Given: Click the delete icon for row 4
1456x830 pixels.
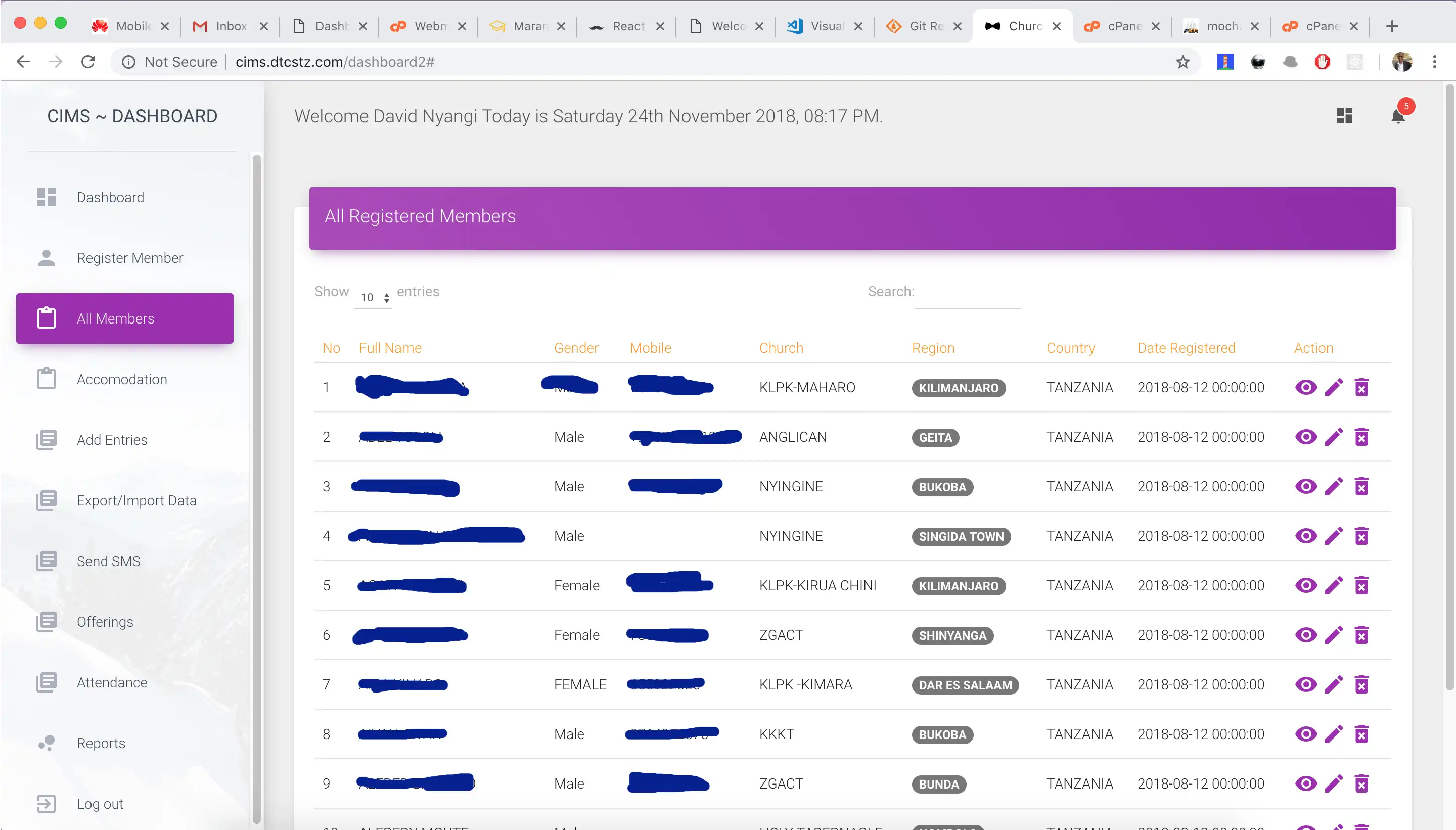Looking at the screenshot, I should [1362, 535].
